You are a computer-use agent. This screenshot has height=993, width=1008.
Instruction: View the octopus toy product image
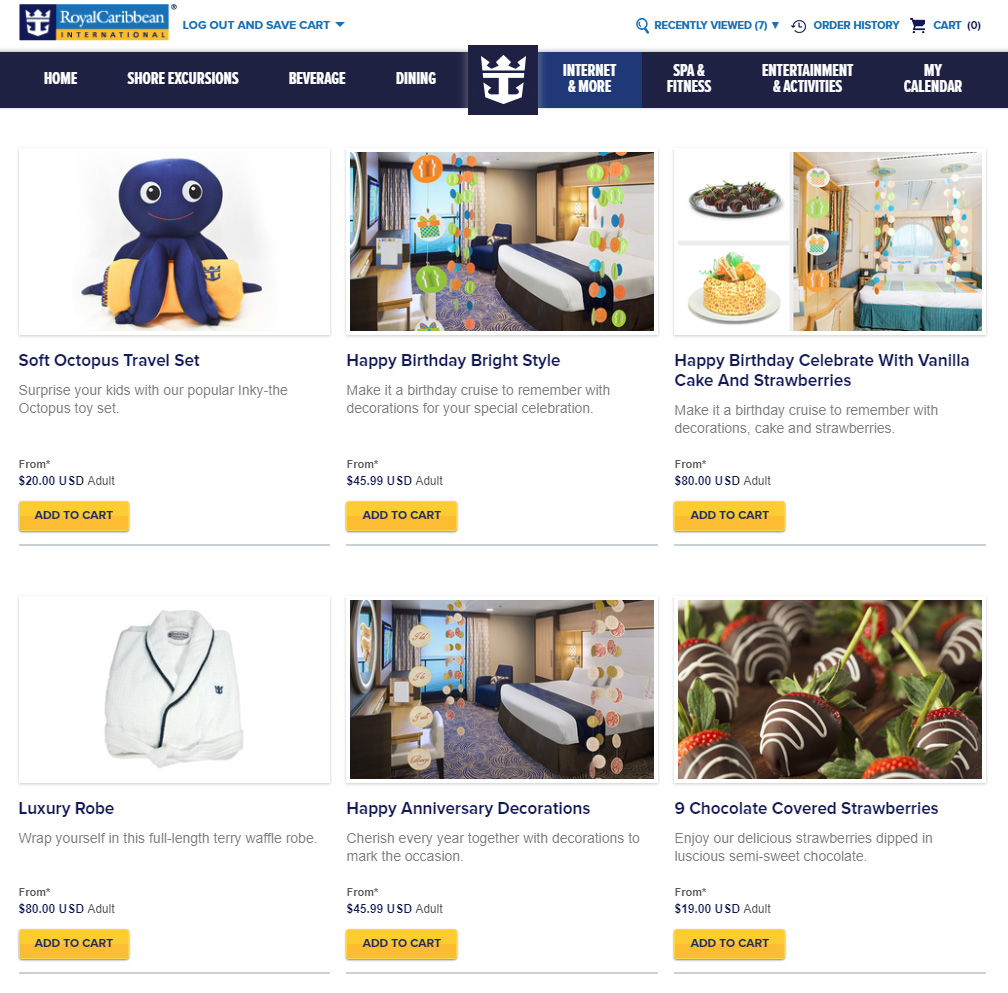click(174, 242)
